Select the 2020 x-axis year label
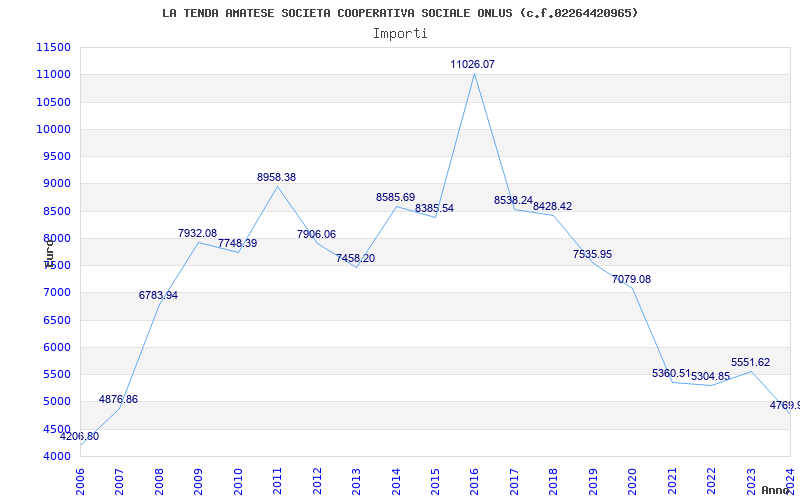This screenshot has height=500, width=800. 633,482
